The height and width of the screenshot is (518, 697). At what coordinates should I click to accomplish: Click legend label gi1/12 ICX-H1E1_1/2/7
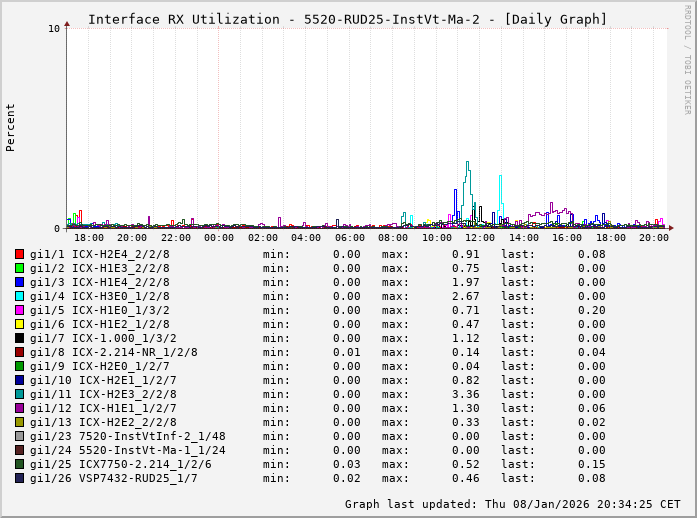click(103, 409)
